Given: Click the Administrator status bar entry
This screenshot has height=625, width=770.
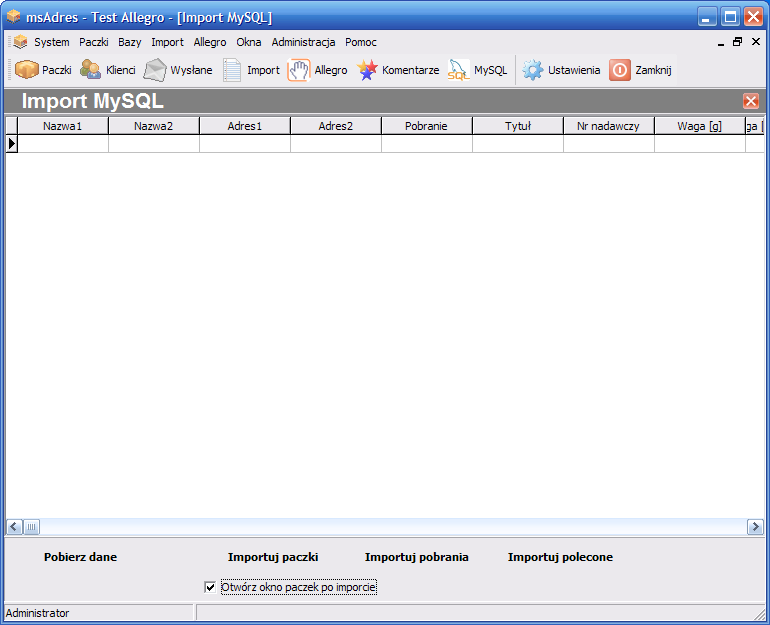Looking at the screenshot, I should click(x=37, y=613).
